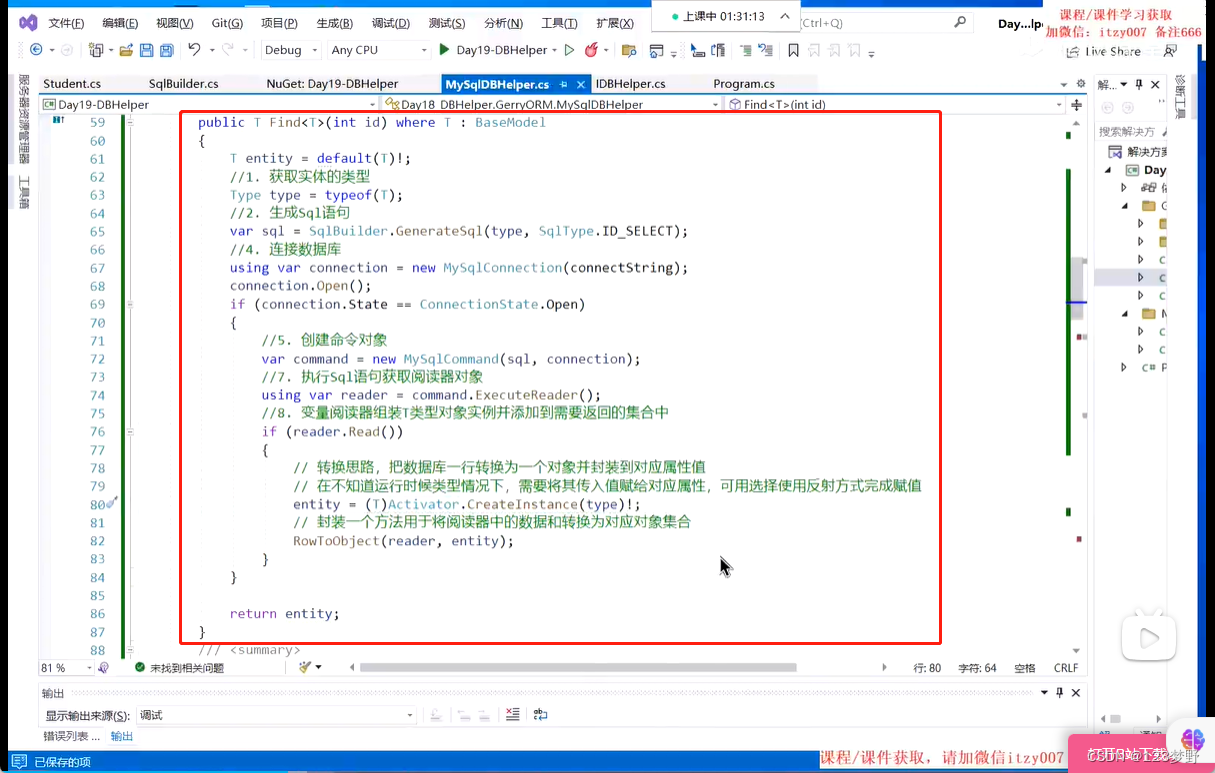
Task: Open the 项目(P) menu
Action: (x=279, y=23)
